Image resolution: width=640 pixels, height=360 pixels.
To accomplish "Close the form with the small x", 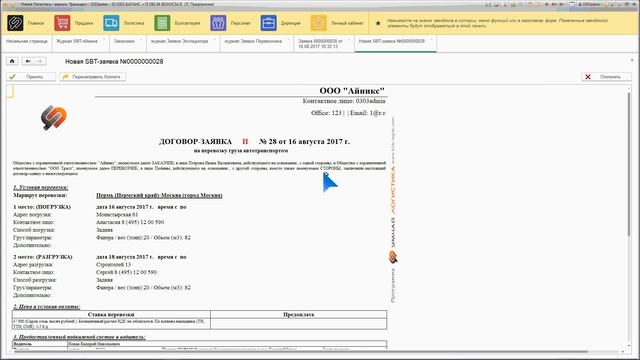I will [632, 60].
